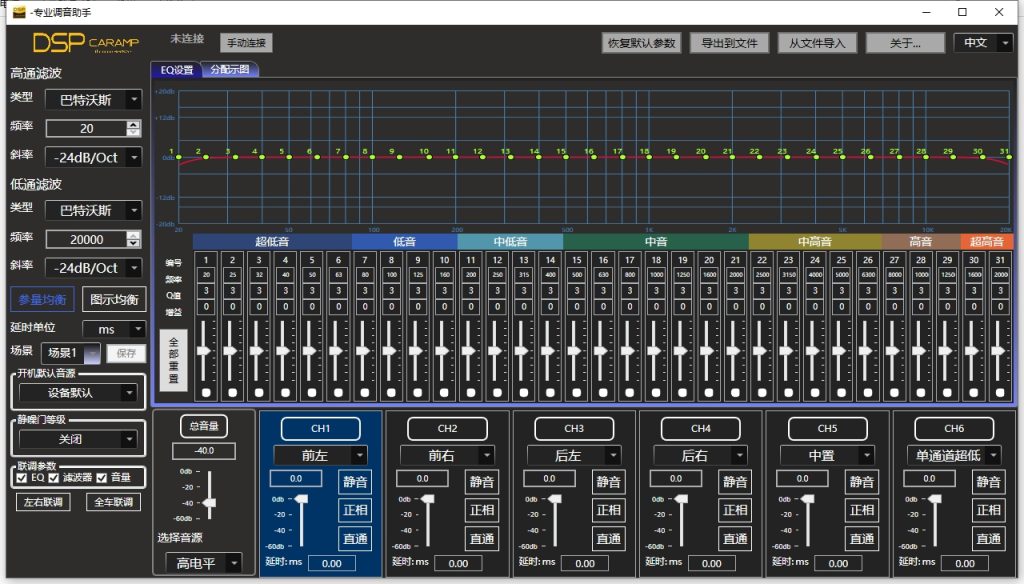Mute CH1 with the 静音 button
This screenshot has height=584, width=1024.
tap(355, 482)
